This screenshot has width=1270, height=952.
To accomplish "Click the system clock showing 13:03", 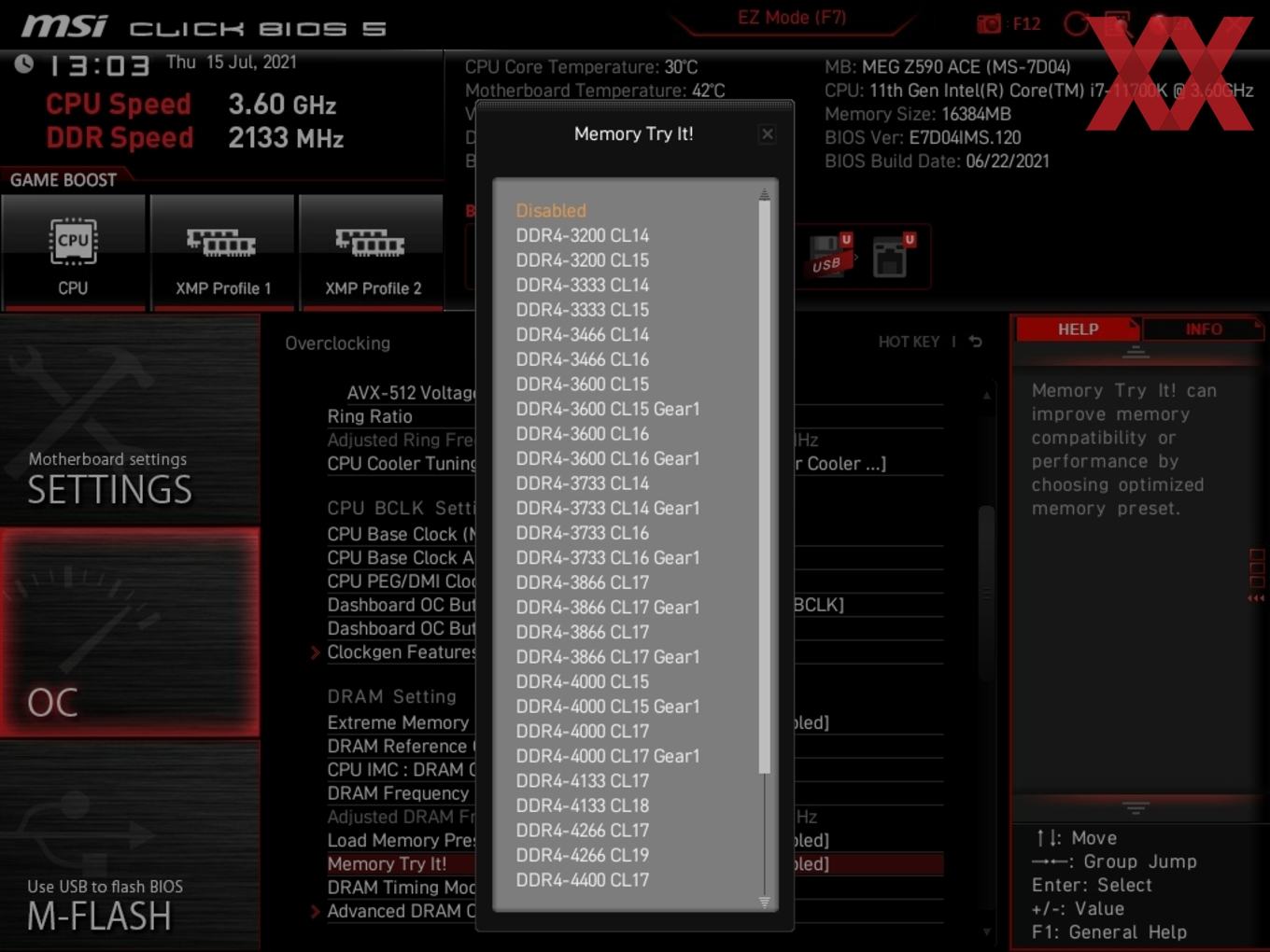I will tap(98, 66).
